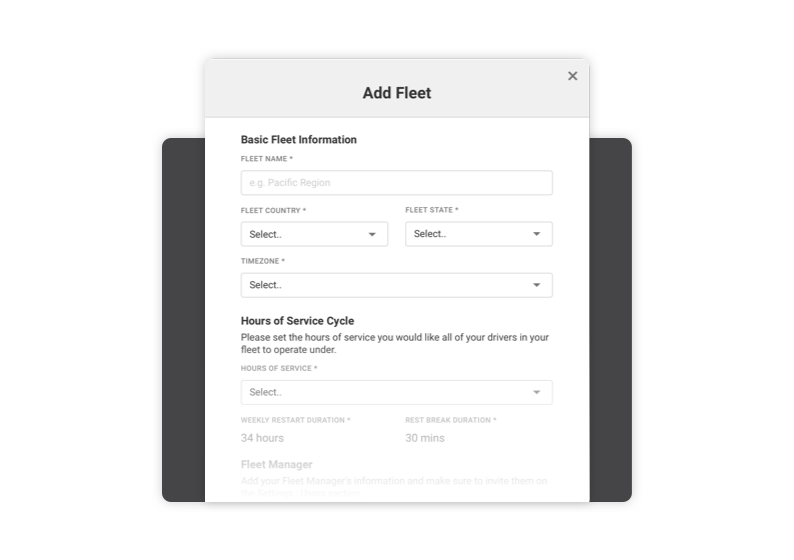Viewport: 794px width, 560px height.
Task: Click the 30 mins rest break value
Action: pyautogui.click(x=425, y=438)
